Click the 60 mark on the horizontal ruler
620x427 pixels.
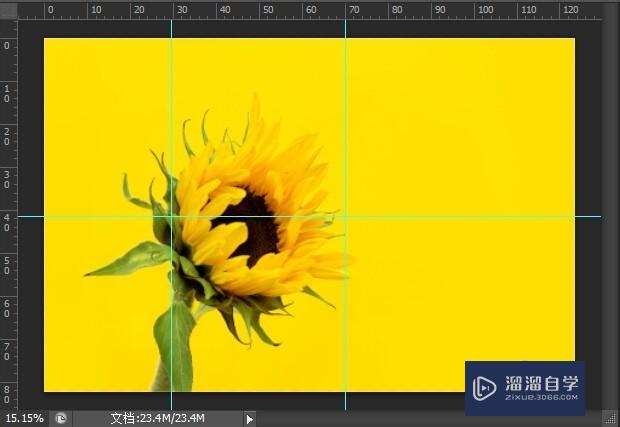click(x=312, y=10)
